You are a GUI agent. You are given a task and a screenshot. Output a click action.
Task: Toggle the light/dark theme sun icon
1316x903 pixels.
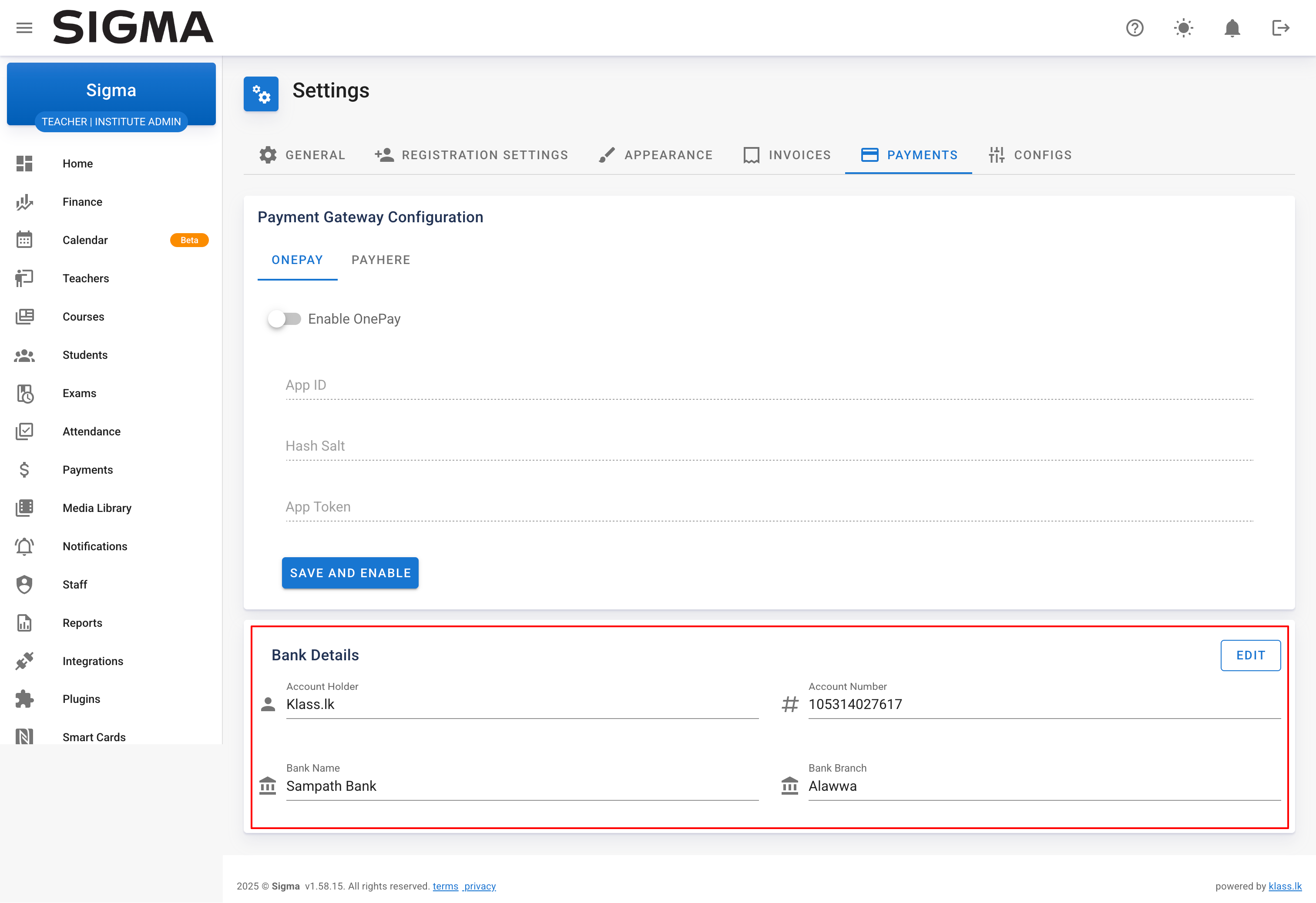1184,28
